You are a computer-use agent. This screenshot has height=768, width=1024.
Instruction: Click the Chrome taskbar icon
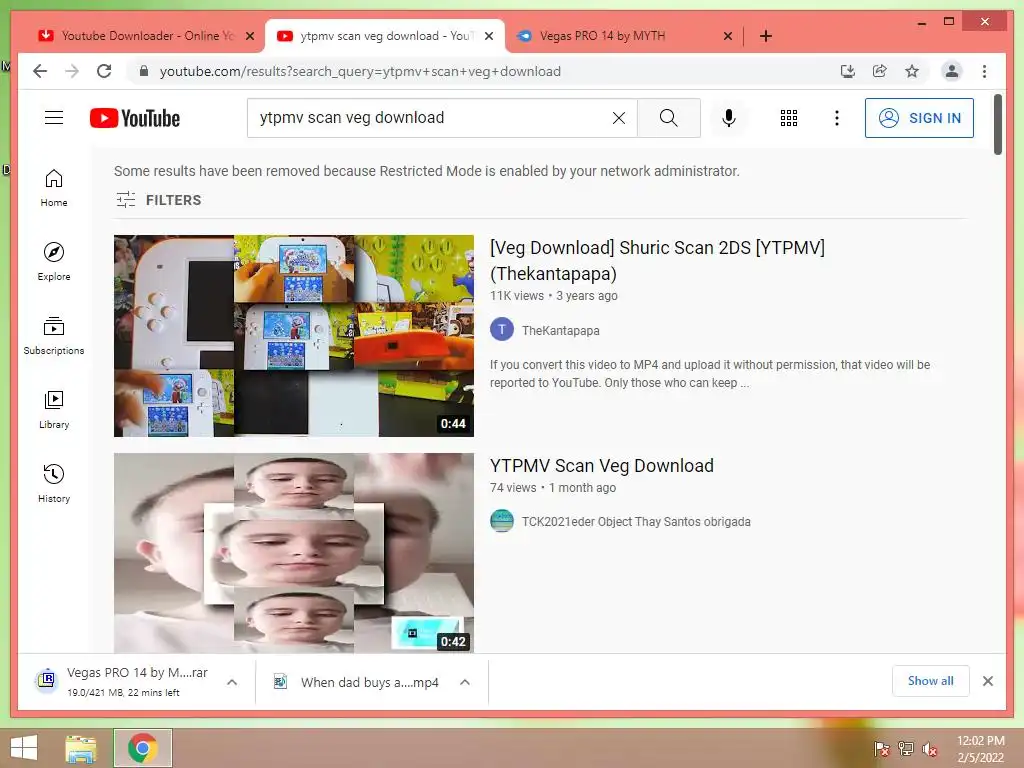click(x=143, y=748)
